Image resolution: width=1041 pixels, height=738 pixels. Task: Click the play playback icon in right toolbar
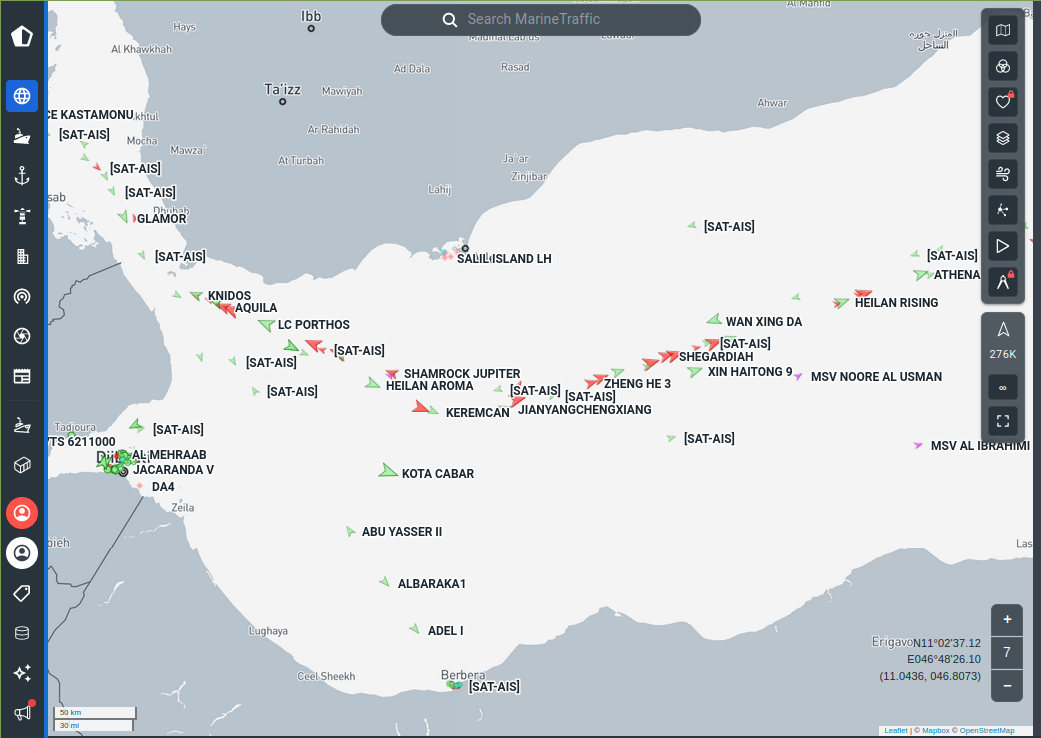pos(1002,246)
